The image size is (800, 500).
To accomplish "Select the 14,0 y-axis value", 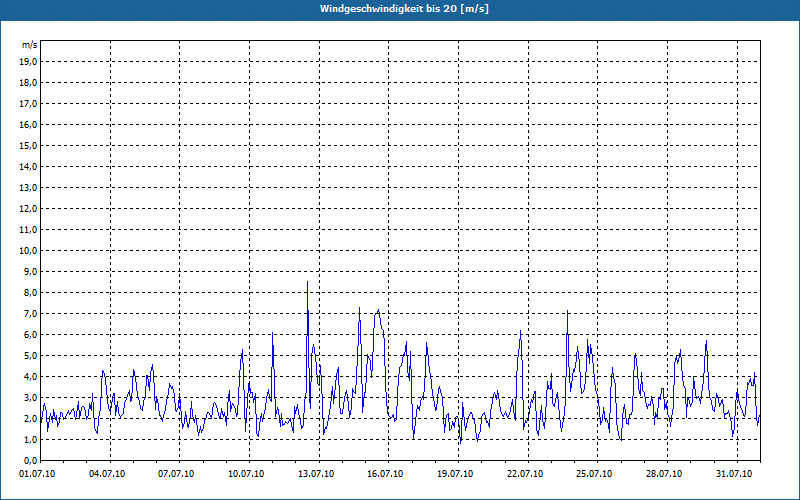I will pos(28,166).
